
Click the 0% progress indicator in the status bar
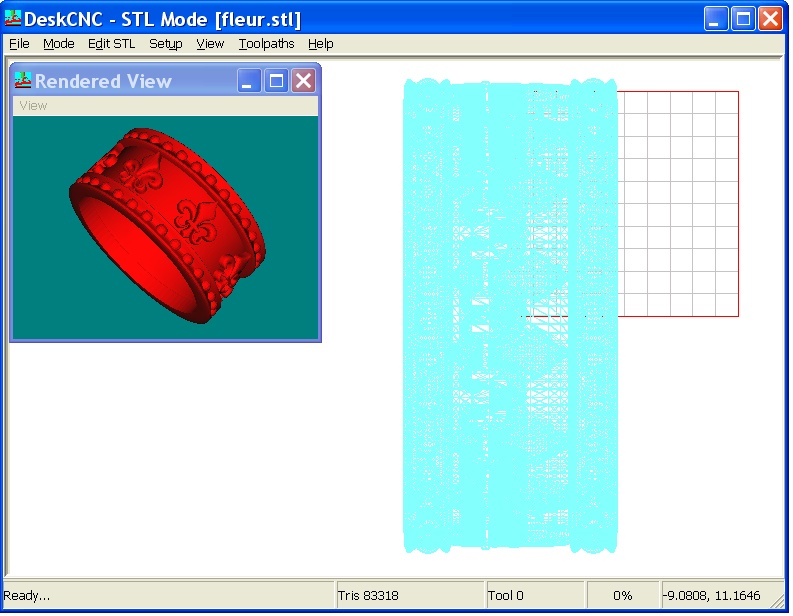[x=622, y=596]
